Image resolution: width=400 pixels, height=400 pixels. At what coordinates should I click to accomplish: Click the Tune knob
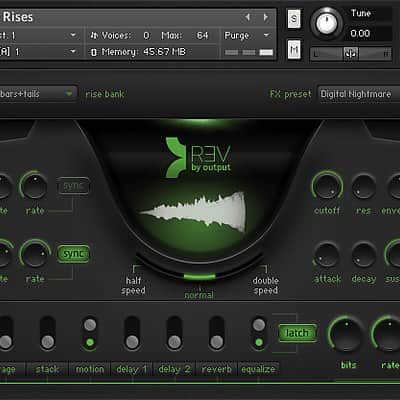click(x=326, y=23)
